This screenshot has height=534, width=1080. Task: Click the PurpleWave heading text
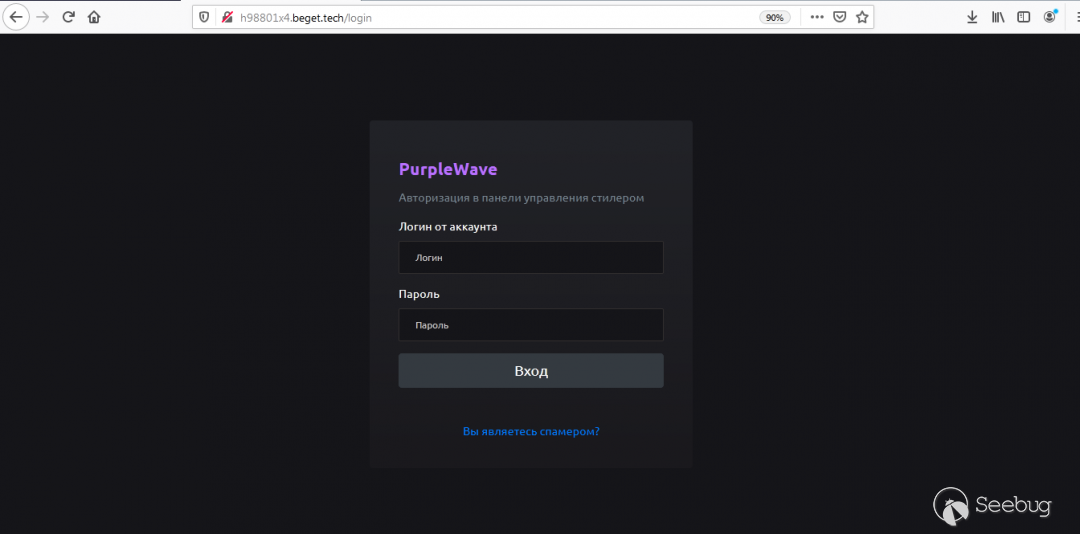coord(448,170)
